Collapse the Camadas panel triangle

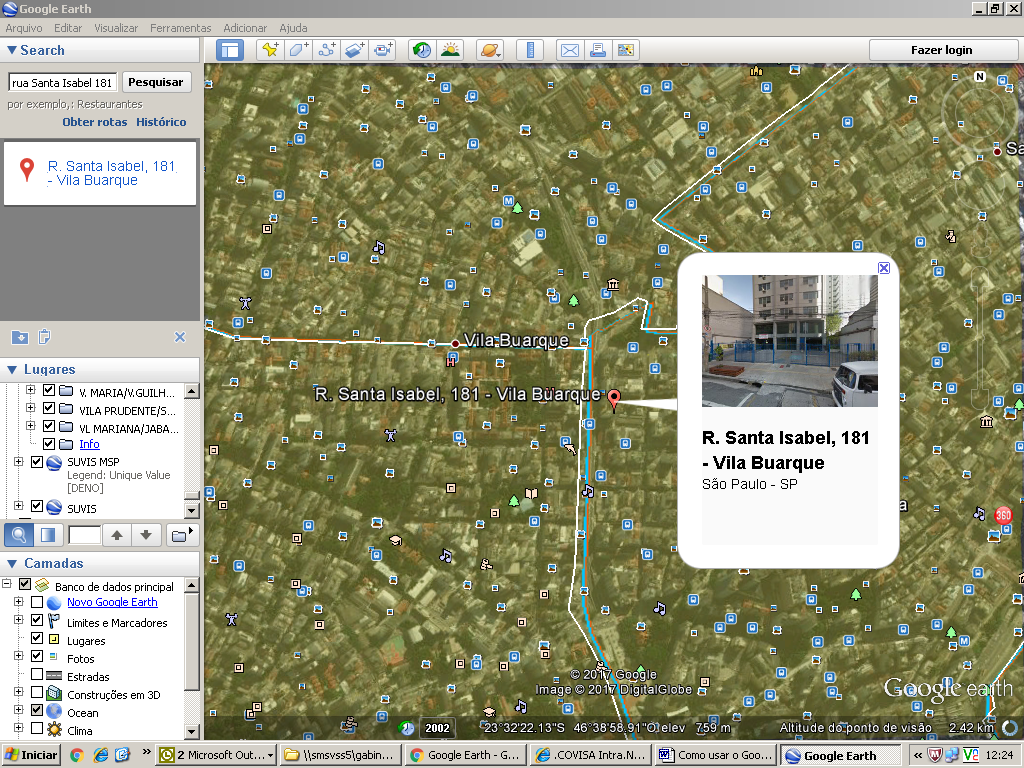[12, 564]
